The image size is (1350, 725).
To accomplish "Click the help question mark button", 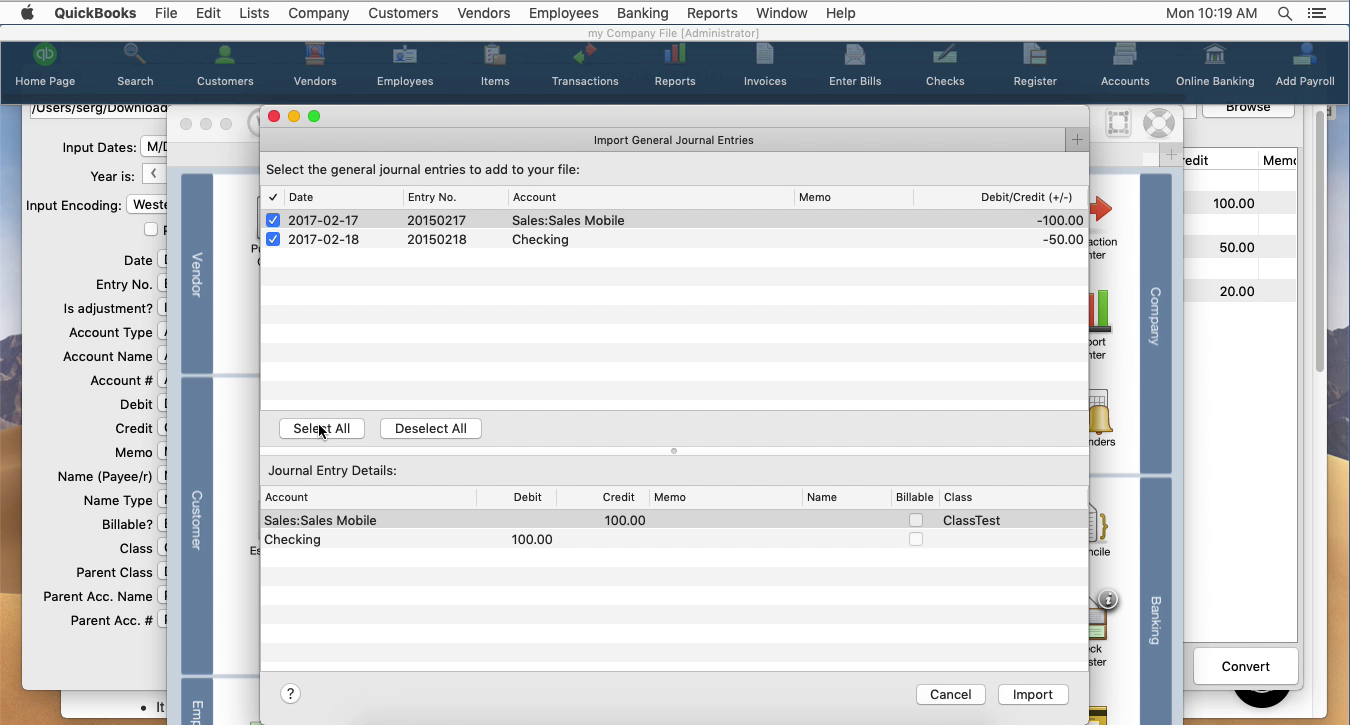I will [290, 694].
